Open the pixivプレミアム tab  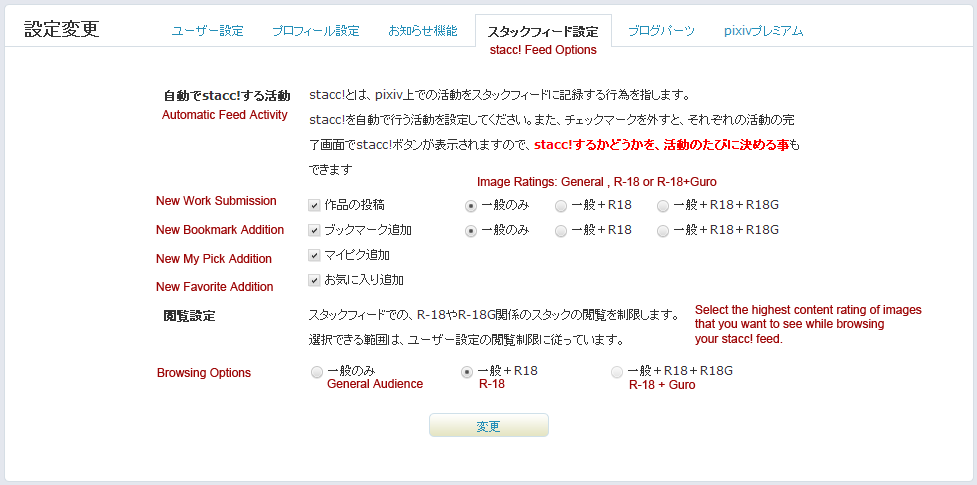point(763,30)
